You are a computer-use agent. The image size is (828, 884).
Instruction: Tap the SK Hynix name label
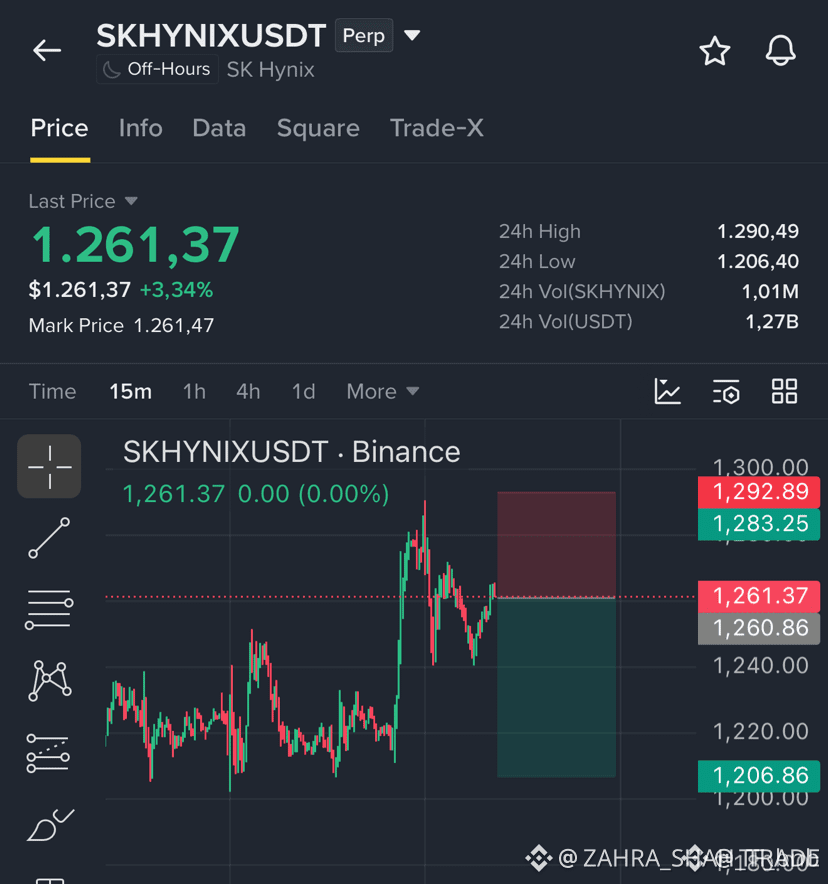pos(271,70)
